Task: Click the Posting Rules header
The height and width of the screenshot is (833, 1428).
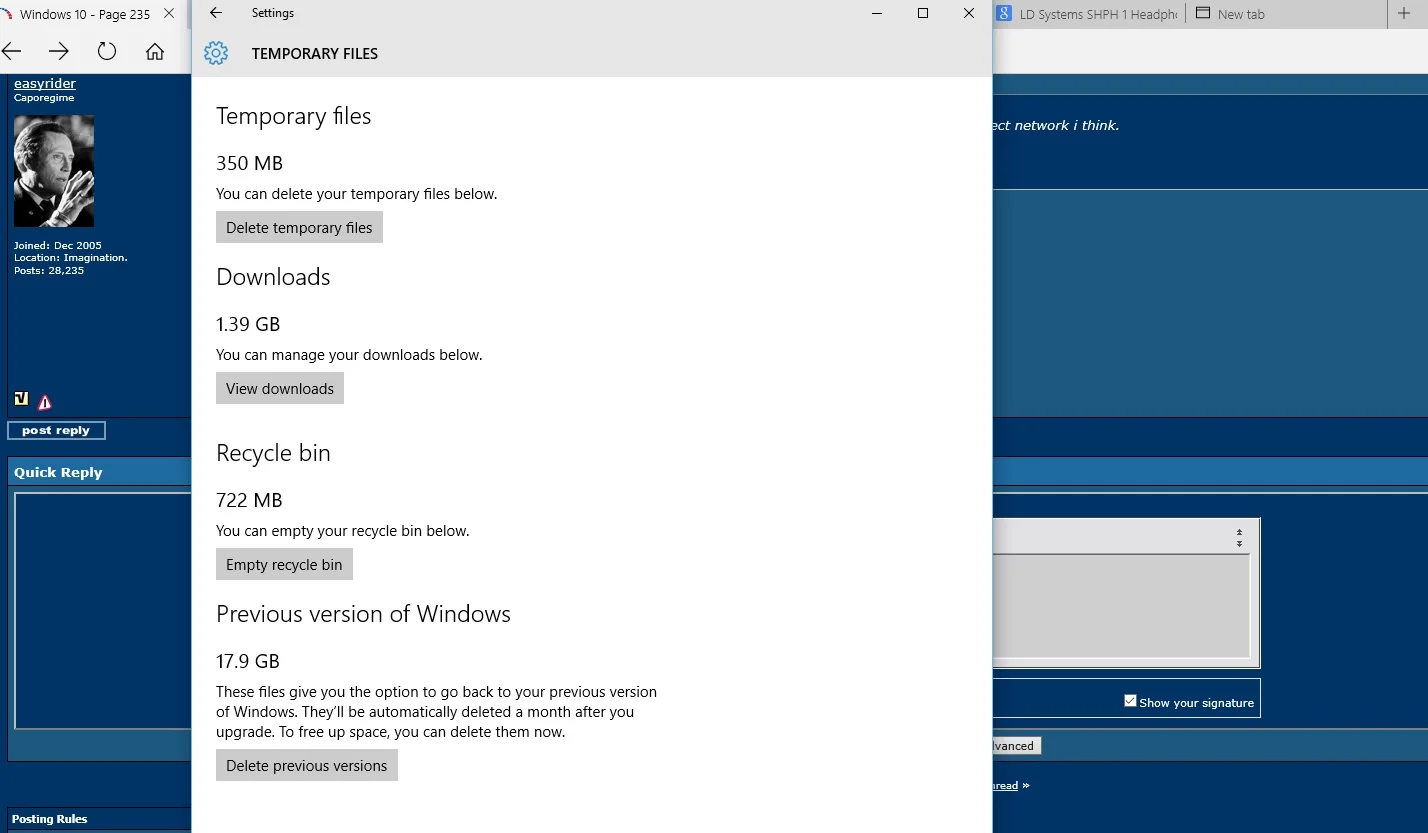Action: coord(49,819)
